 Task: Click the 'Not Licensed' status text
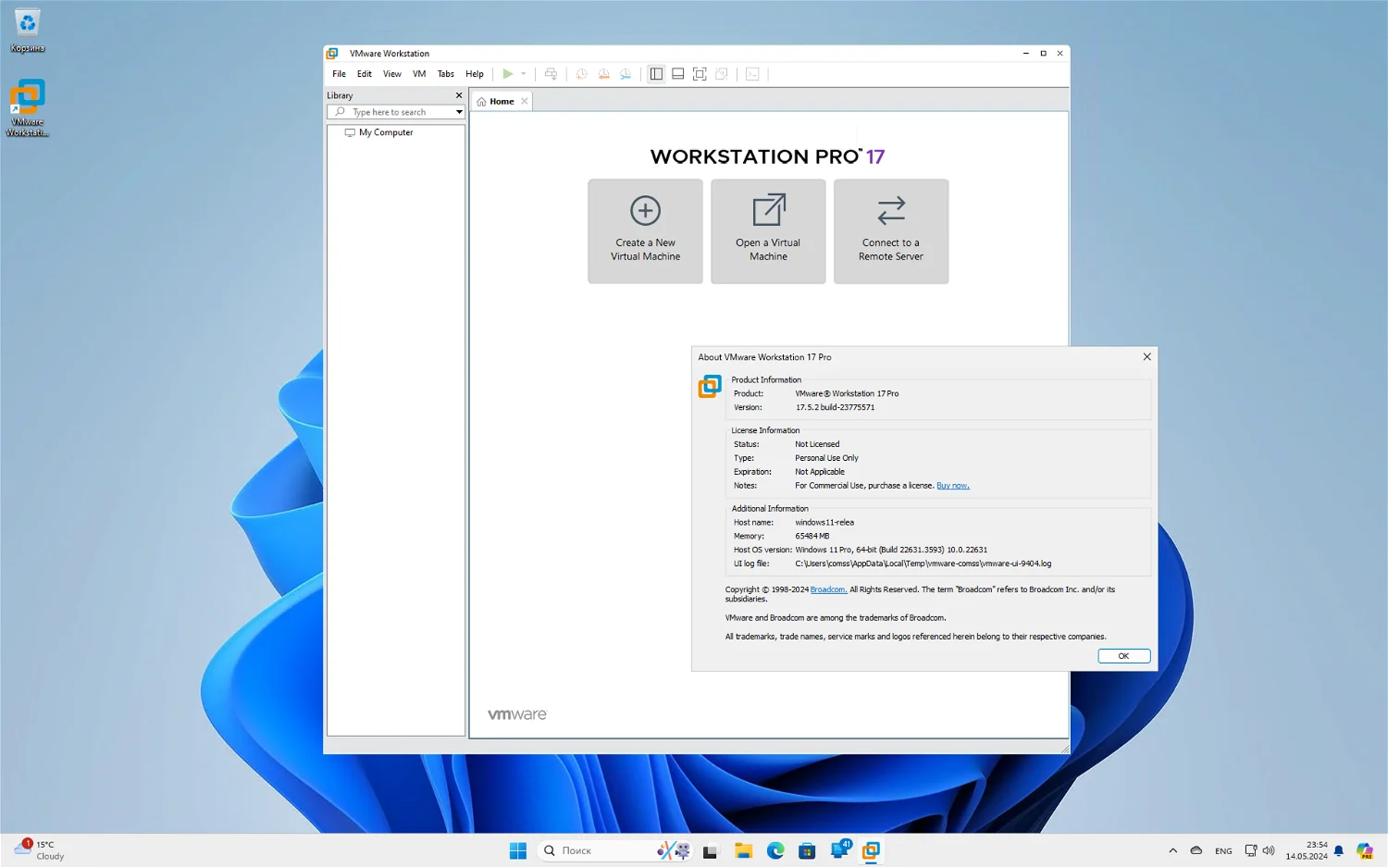coord(817,444)
